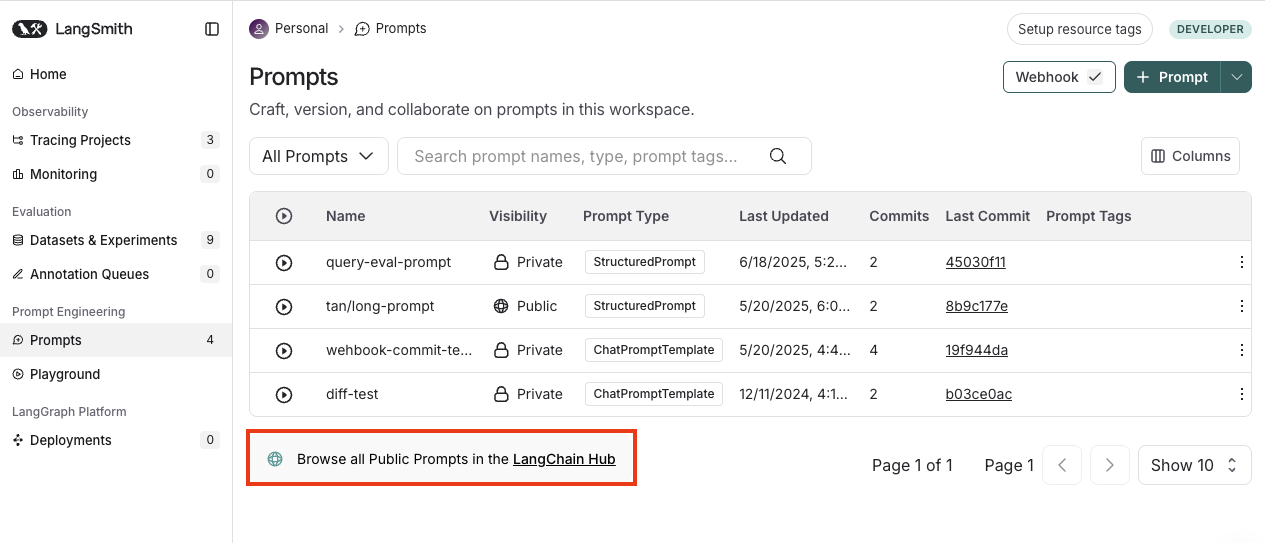The image size is (1265, 543).
Task: Click the lock icon in the diff-test row
Action: [501, 394]
